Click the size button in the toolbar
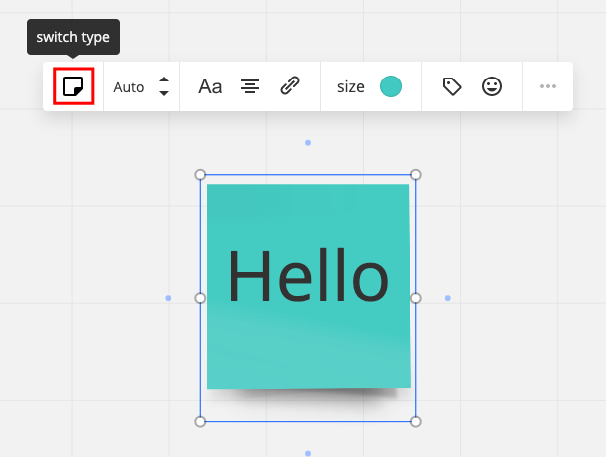Viewport: 606px width, 457px height. pyautogui.click(x=351, y=87)
